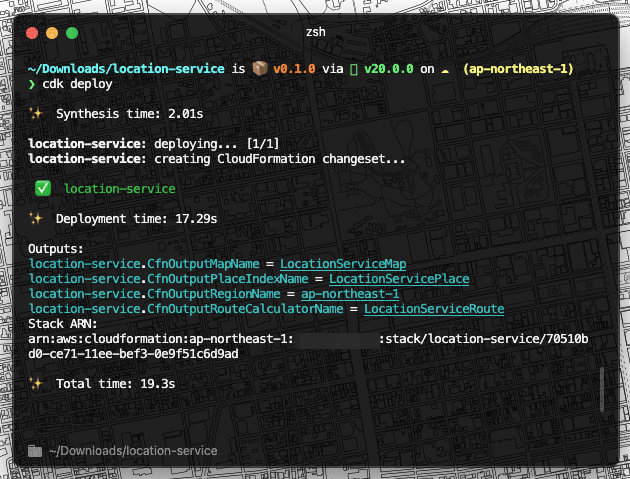Click the ~/Downloads/location-service prompt path
Screen dimensions: 630x479
coord(126,69)
